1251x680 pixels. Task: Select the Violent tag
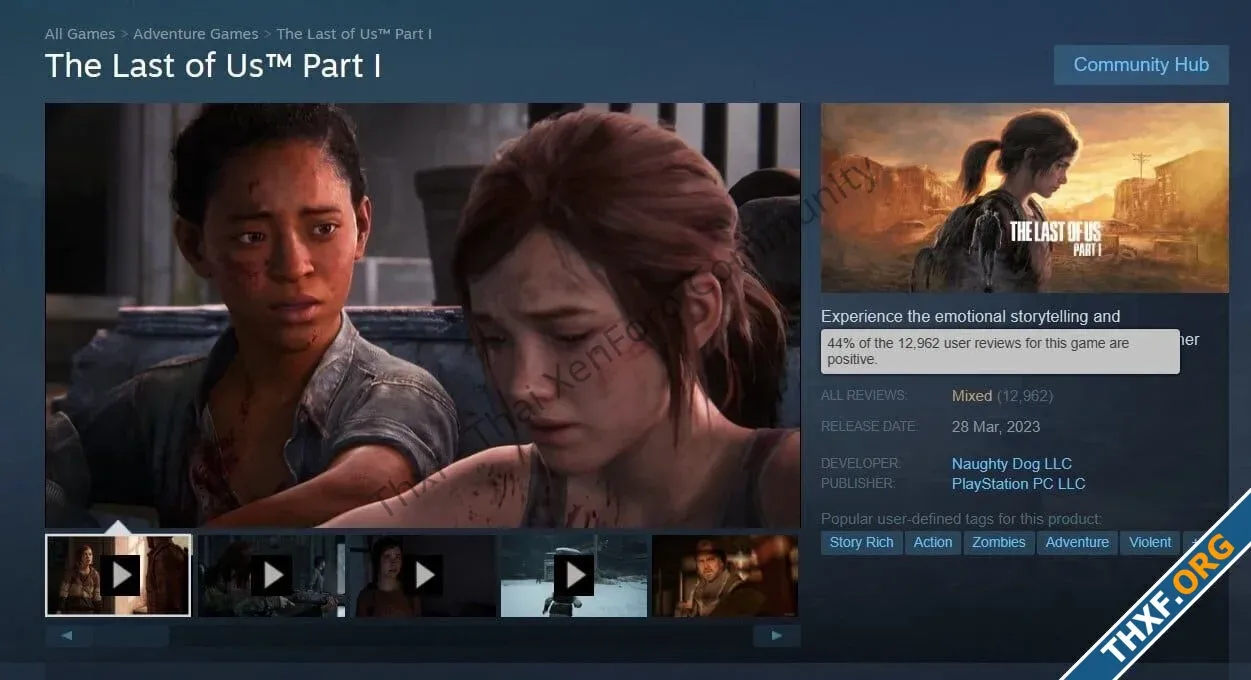click(x=1150, y=542)
